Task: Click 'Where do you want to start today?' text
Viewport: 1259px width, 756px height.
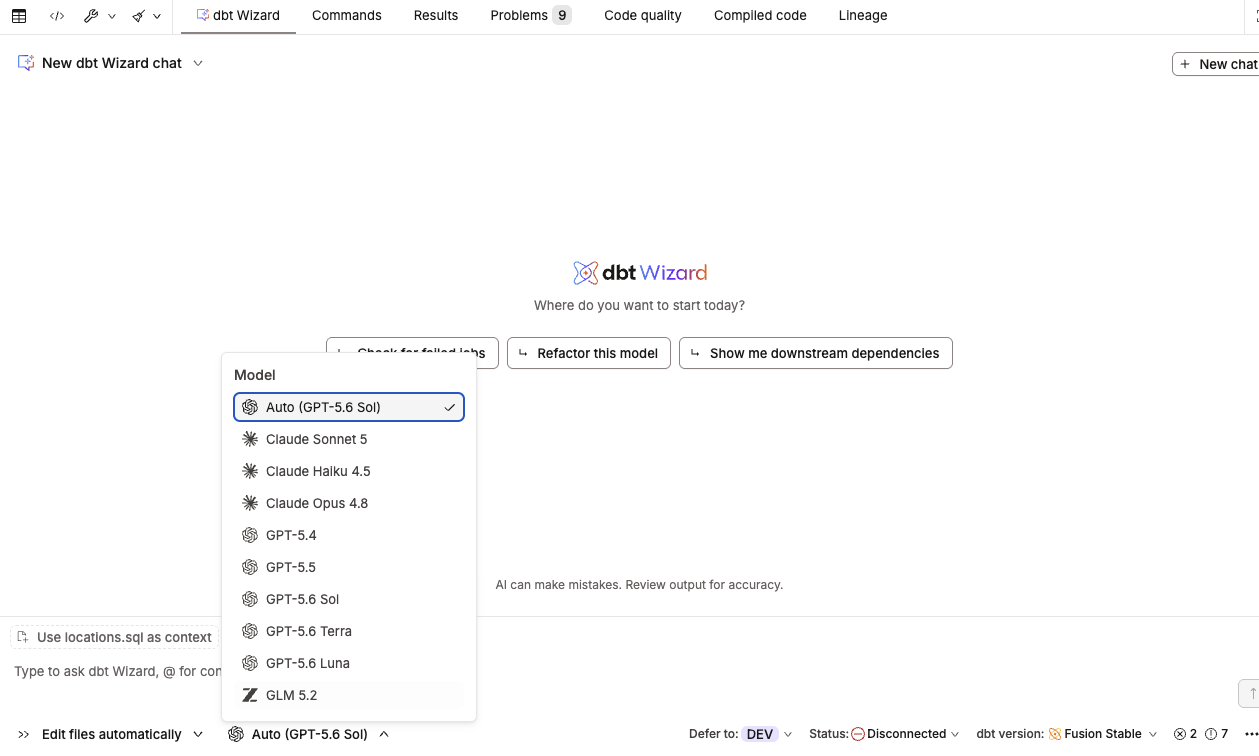Action: 639,305
